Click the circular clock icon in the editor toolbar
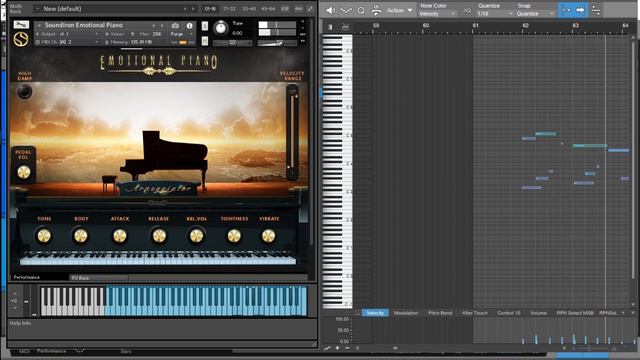 tap(361, 11)
